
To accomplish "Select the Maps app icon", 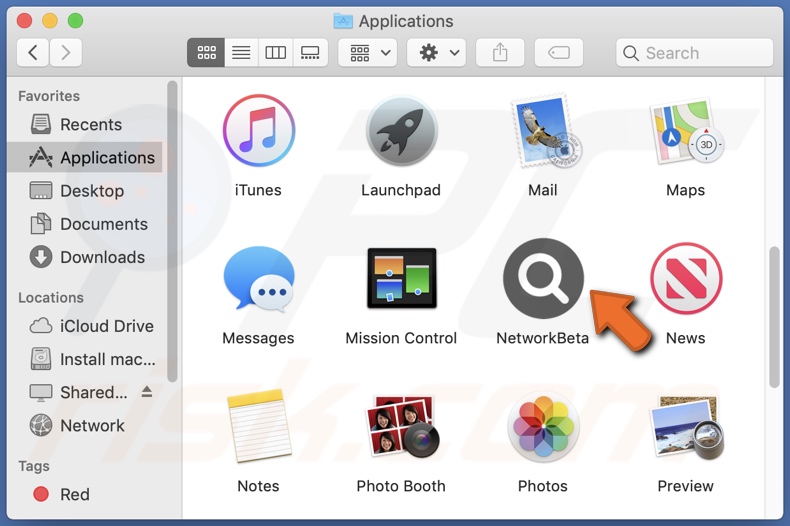I will (686, 131).
